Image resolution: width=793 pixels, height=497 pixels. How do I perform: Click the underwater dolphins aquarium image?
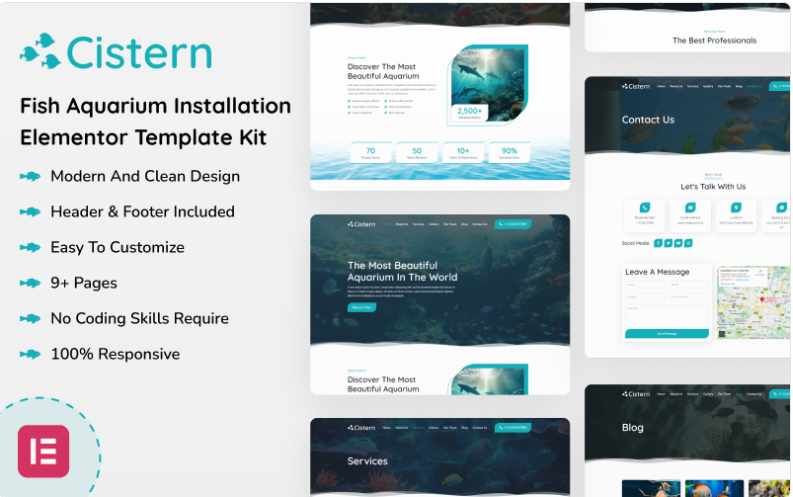point(488,83)
